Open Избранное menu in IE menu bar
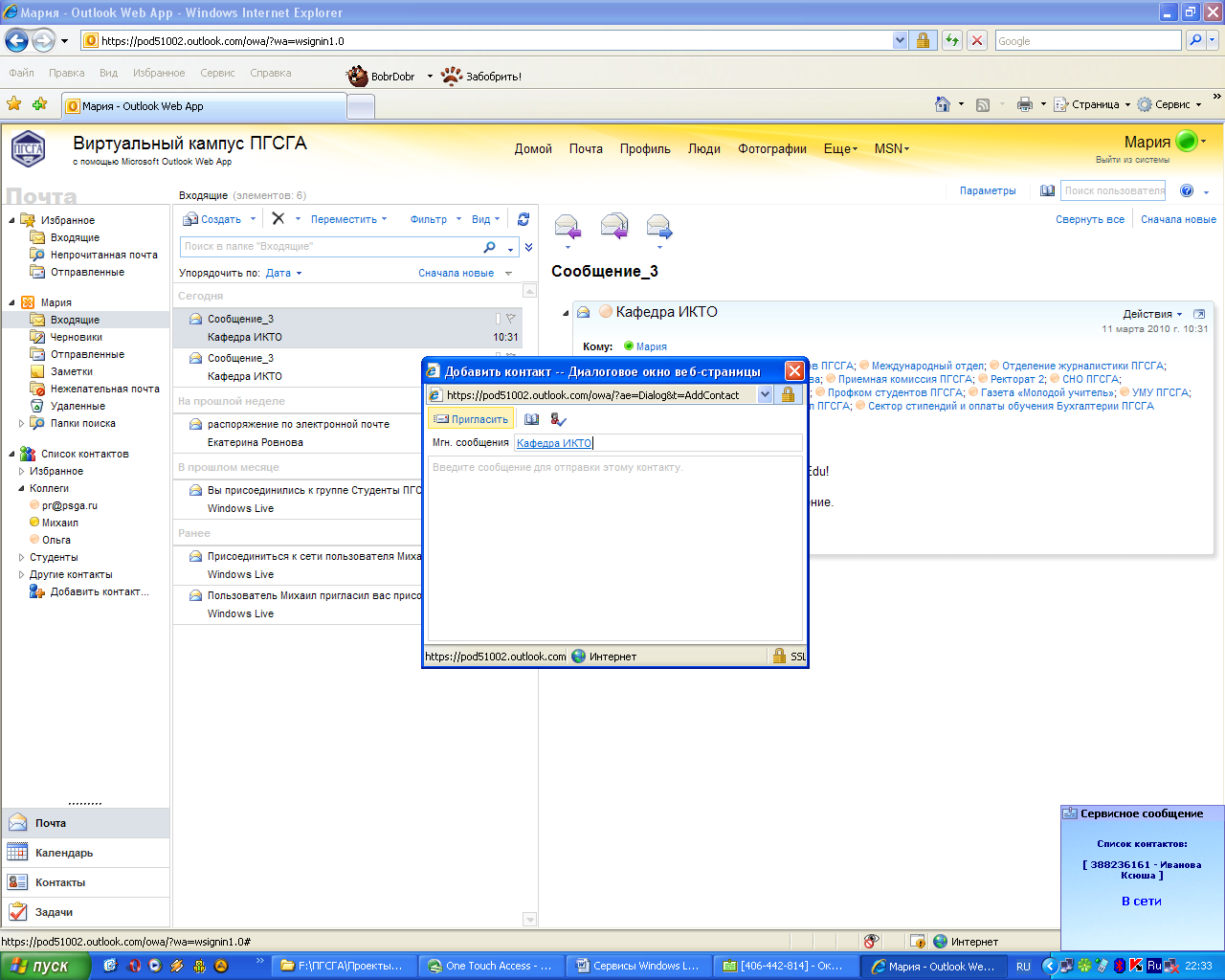Image resolution: width=1225 pixels, height=980 pixels. pos(159,73)
